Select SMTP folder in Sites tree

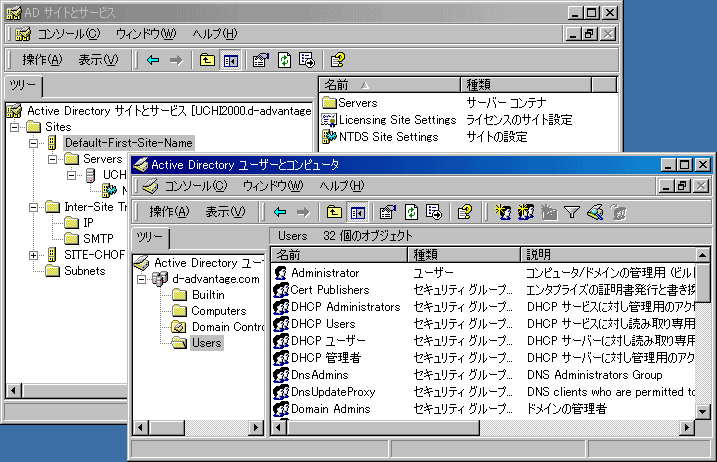[89, 239]
